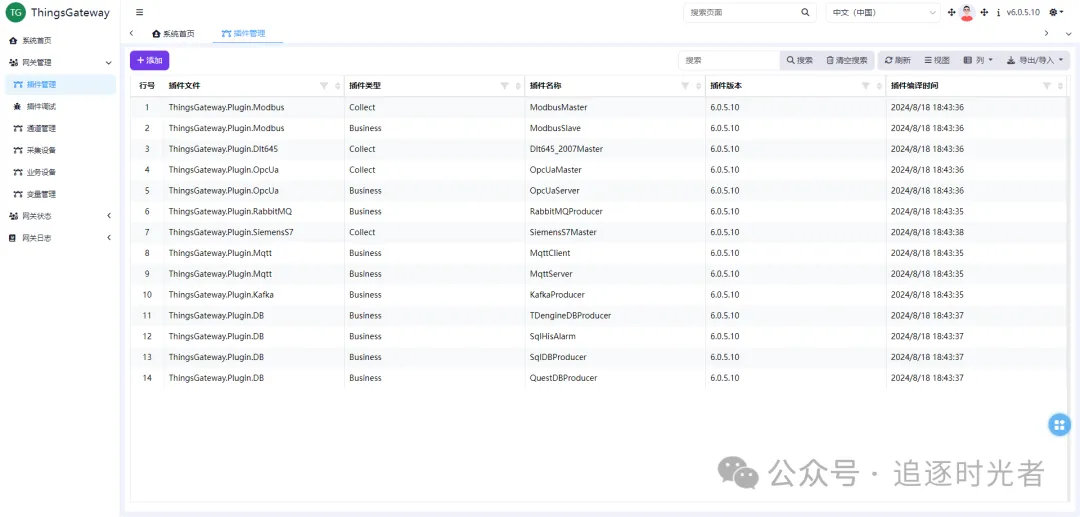
Task: Refresh the table with 刷新
Action: coord(897,61)
